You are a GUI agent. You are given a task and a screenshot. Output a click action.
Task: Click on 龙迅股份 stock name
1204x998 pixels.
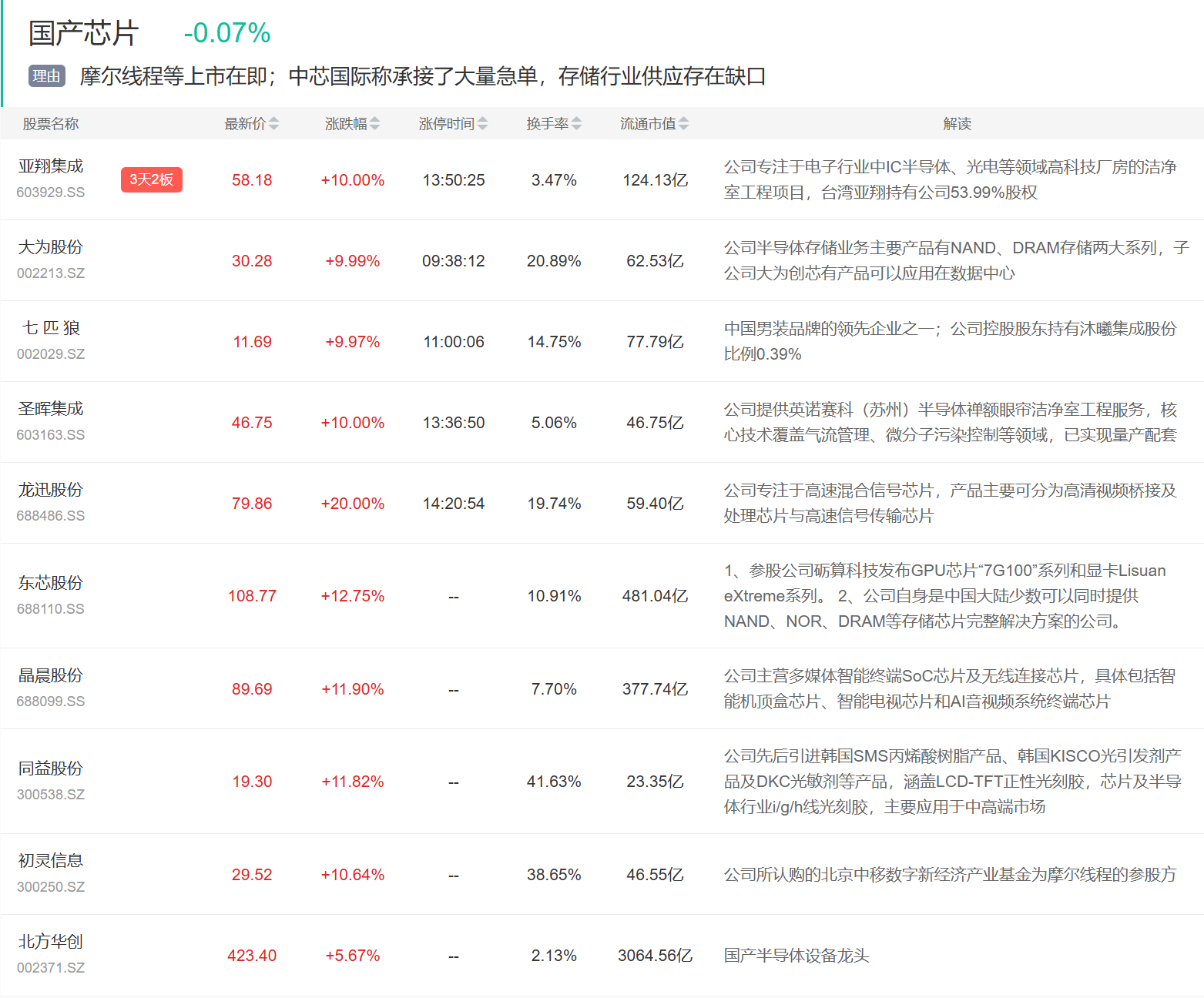51,490
